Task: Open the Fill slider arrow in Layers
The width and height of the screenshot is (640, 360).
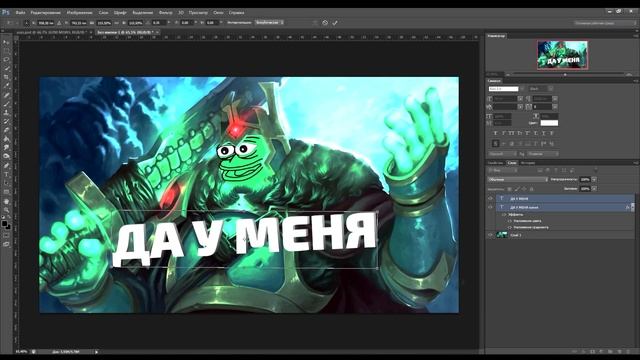Action: [594, 189]
